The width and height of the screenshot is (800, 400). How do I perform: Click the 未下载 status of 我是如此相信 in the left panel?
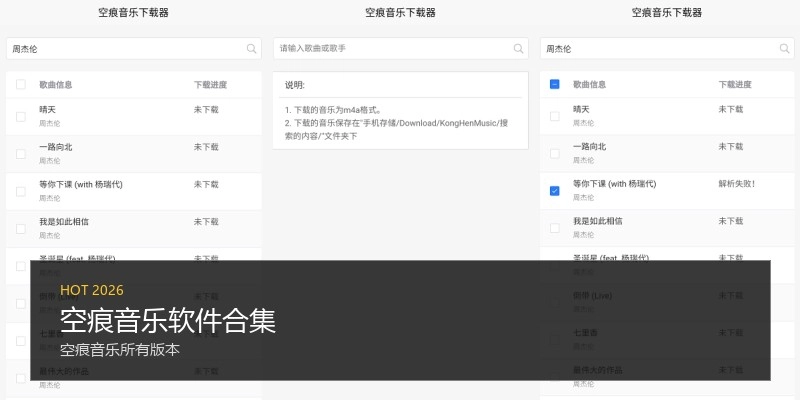206,221
